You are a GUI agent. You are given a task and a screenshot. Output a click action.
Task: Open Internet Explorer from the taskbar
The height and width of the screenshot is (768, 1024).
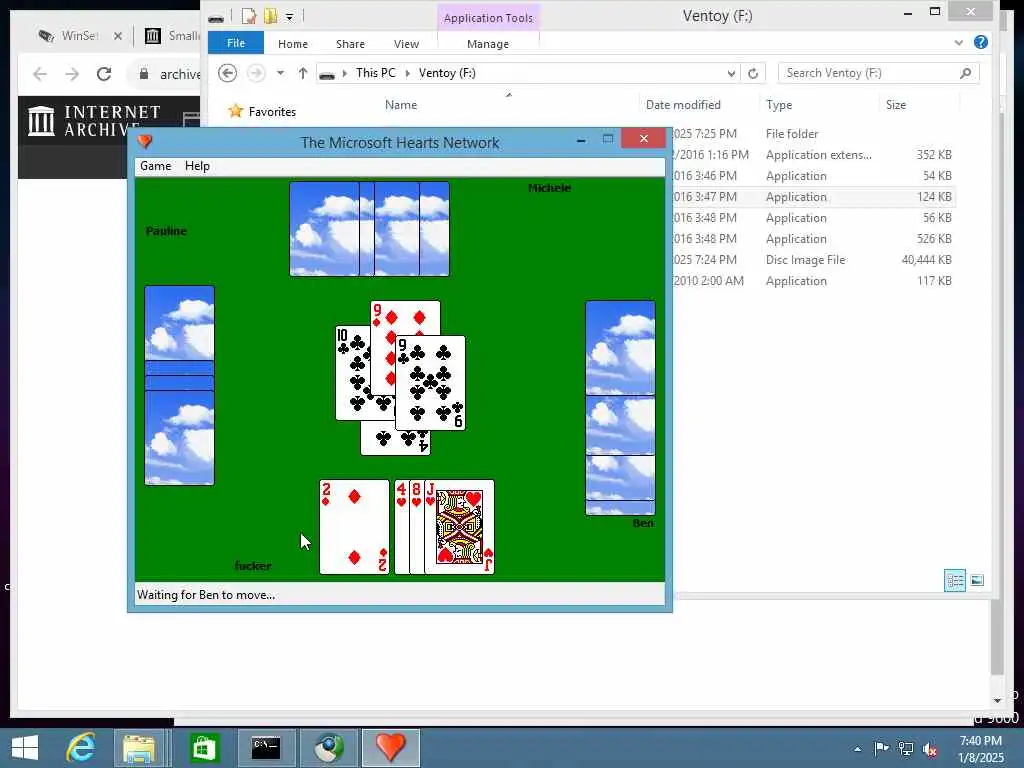(x=82, y=747)
